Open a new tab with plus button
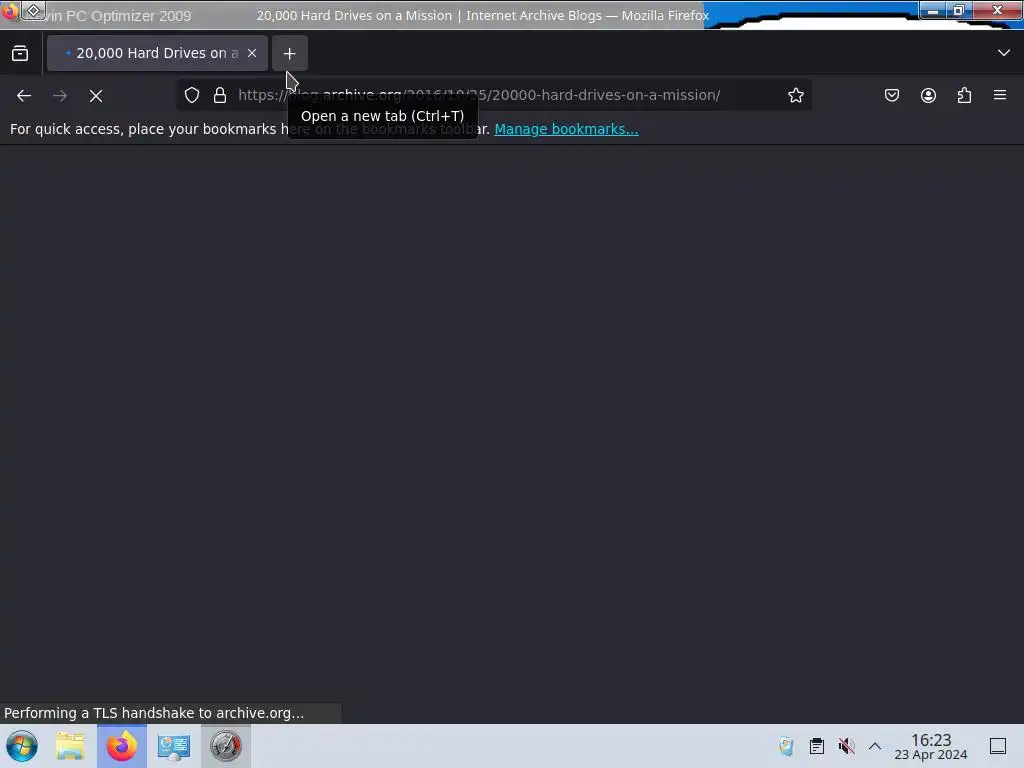The width and height of the screenshot is (1024, 768). [289, 54]
